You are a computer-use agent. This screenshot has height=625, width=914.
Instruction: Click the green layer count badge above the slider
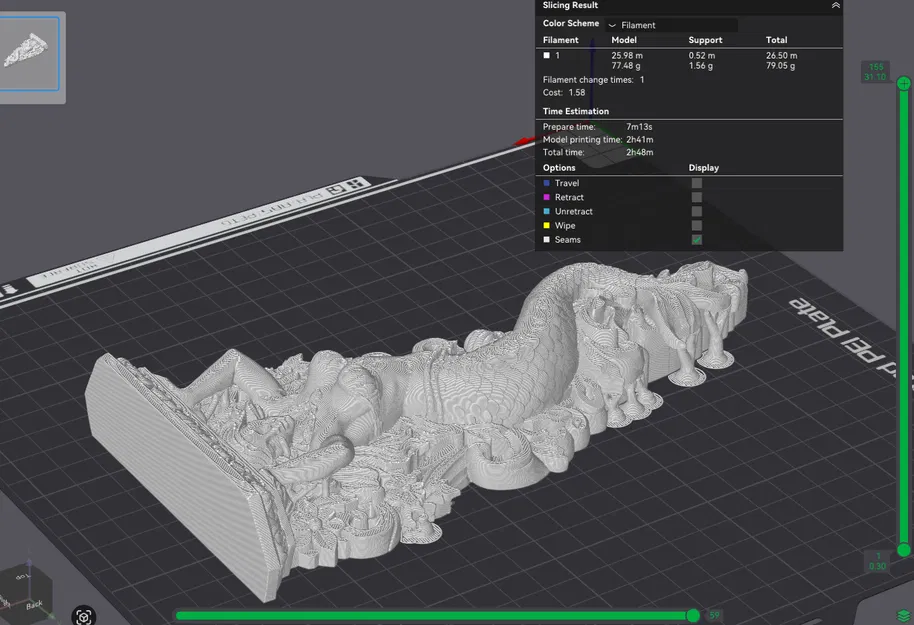click(x=874, y=73)
